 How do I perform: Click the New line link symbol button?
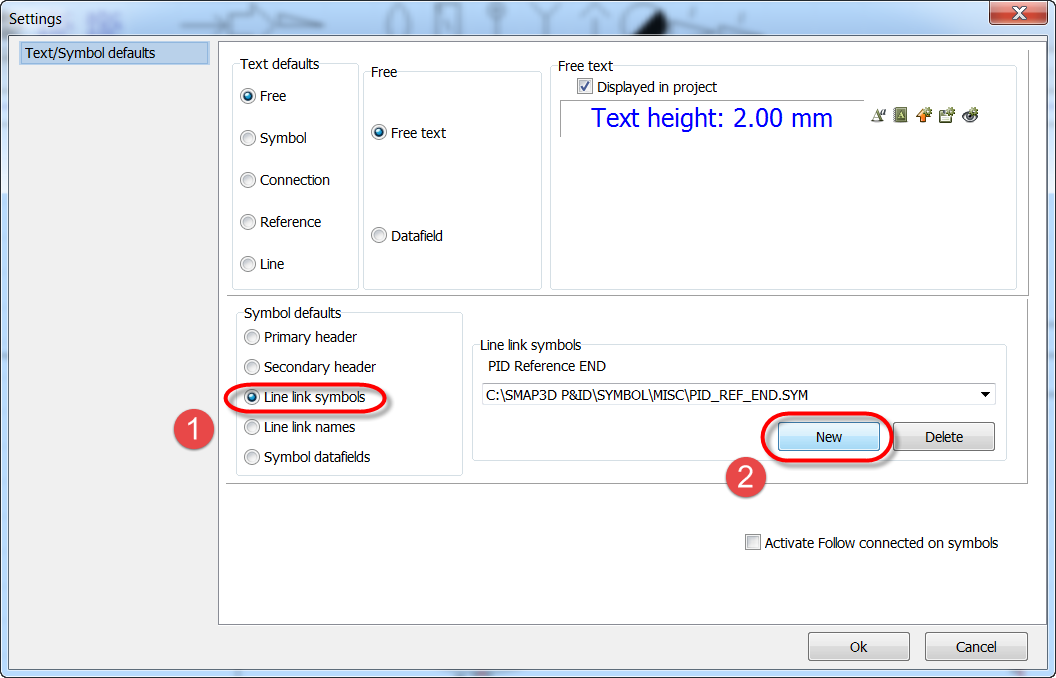827,436
